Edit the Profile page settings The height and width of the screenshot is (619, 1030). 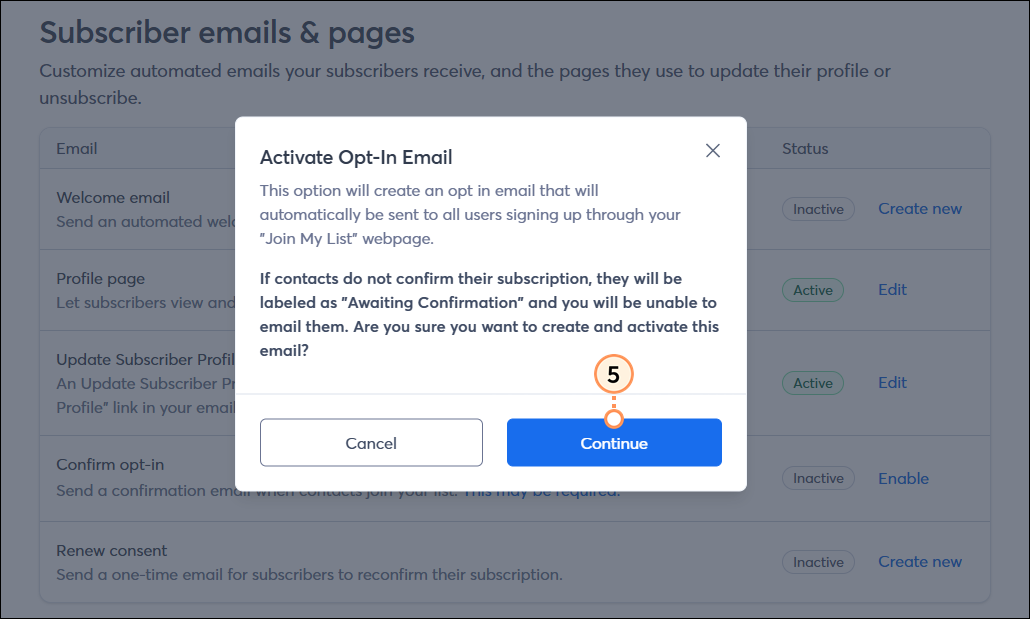pos(892,289)
